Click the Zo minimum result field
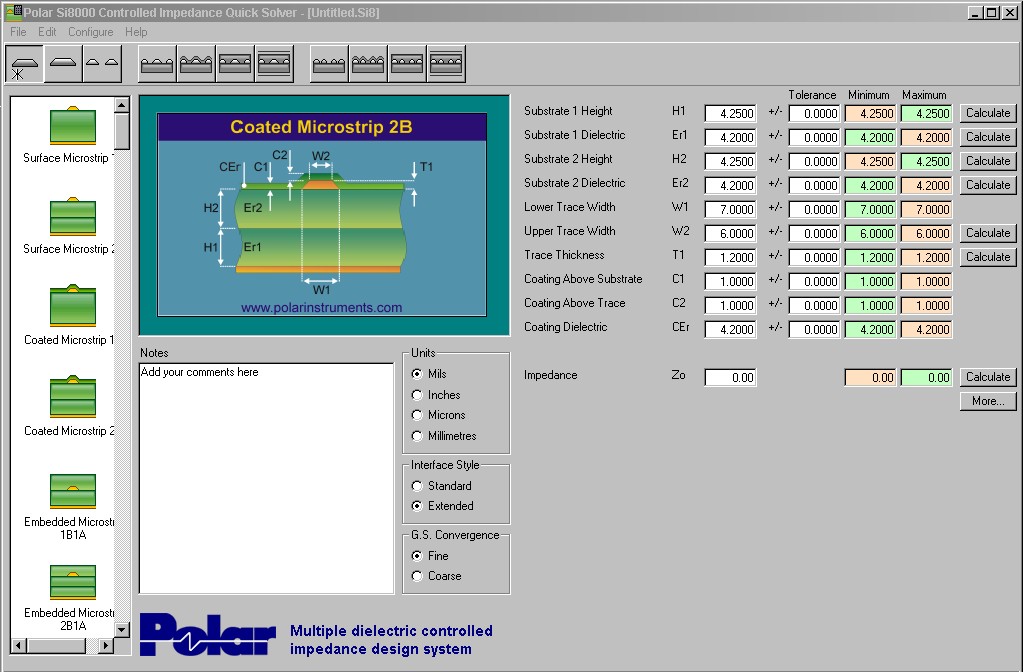Image resolution: width=1023 pixels, height=672 pixels. tap(870, 378)
